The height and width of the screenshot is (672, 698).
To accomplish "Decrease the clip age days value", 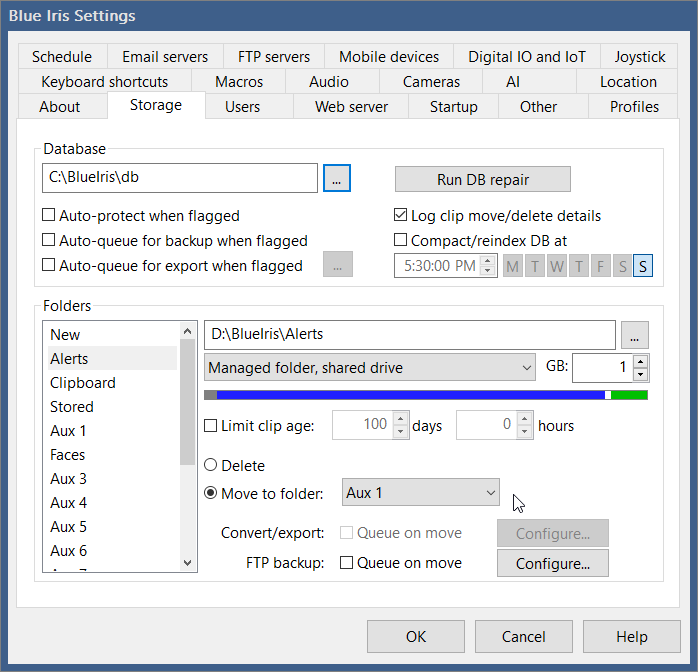I will pyautogui.click(x=401, y=431).
